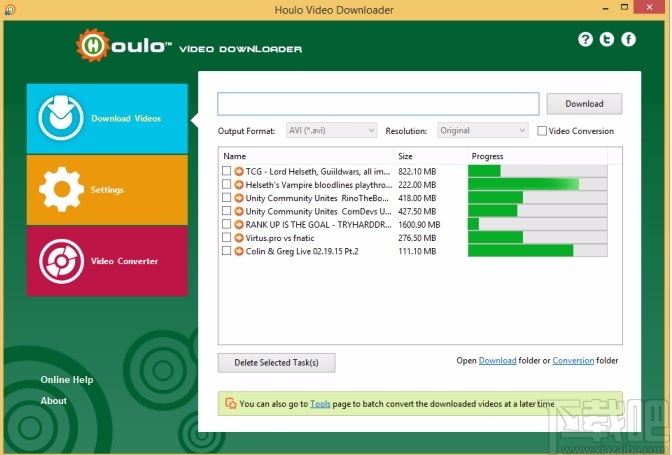The image size is (672, 455).
Task: Tick the Virtus.pro vs fnatic checkbox
Action: click(x=226, y=237)
